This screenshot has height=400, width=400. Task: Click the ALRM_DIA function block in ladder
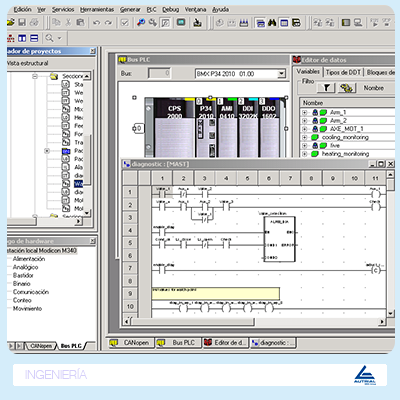(x=279, y=239)
